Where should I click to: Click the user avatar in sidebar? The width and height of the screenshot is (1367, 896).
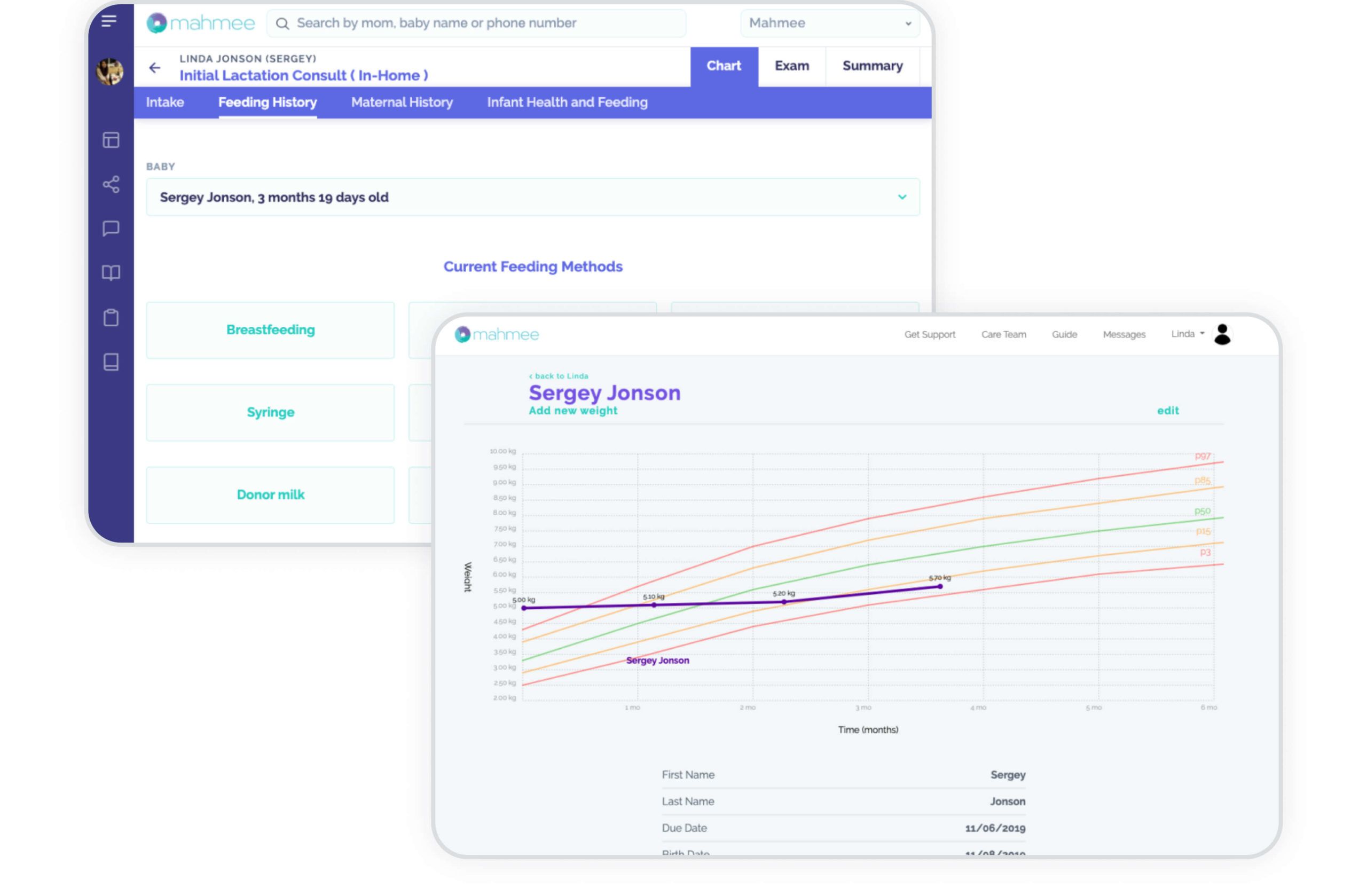pyautogui.click(x=109, y=72)
